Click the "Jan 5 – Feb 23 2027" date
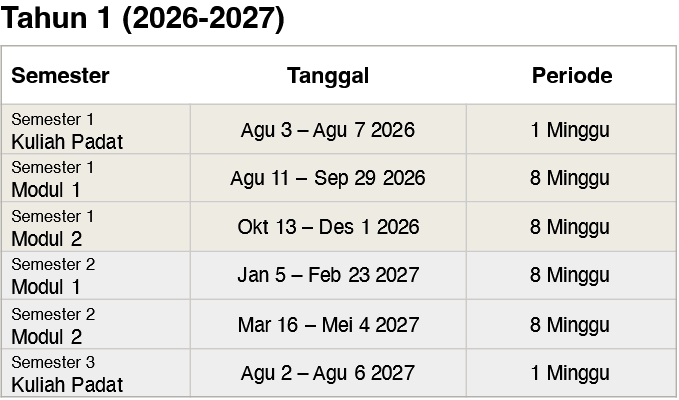This screenshot has width=679, height=400. 328,275
